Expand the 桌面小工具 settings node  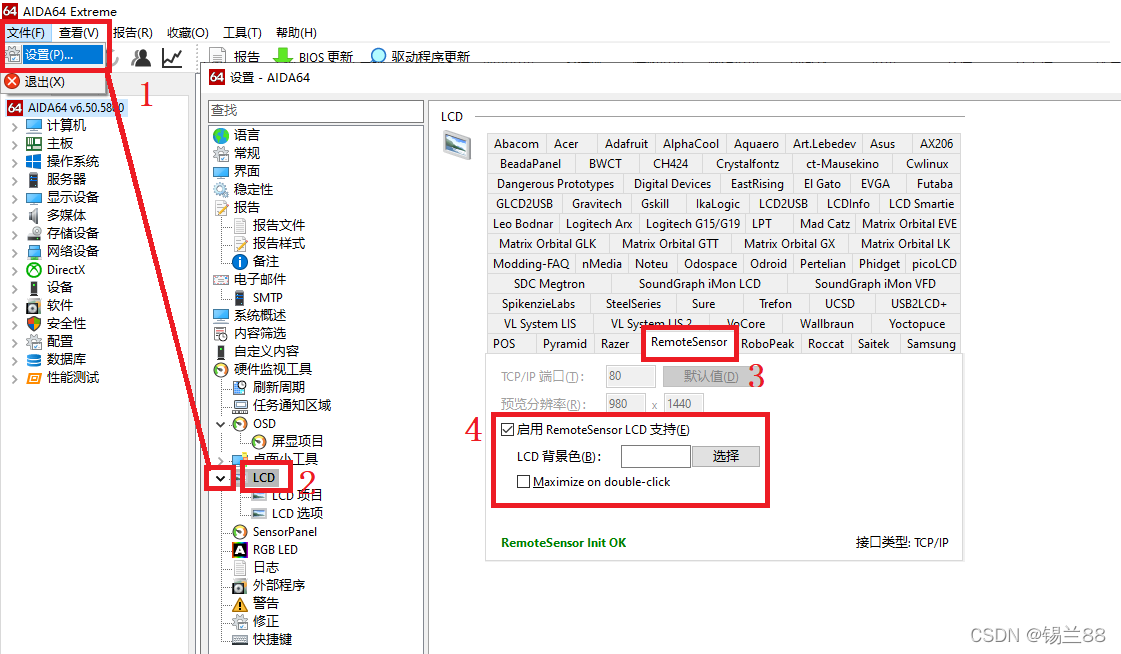pyautogui.click(x=221, y=460)
